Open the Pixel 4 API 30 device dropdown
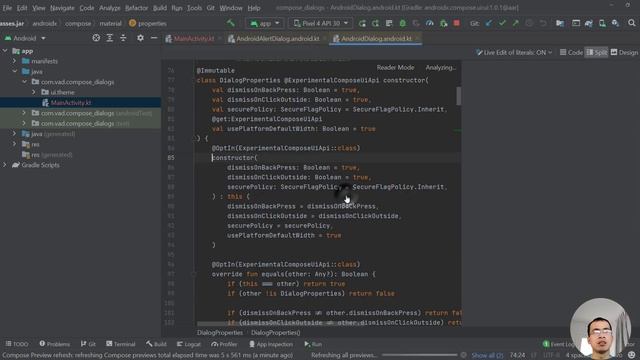640x360 pixels. [321, 23]
